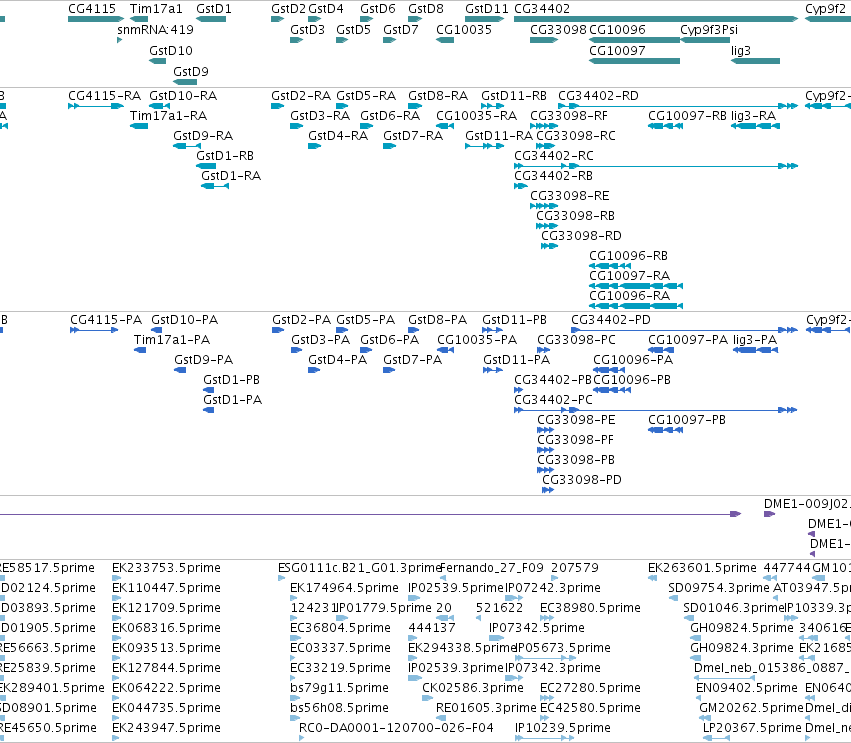851x743 pixels.
Task: Click the CG10035 gene label
Action: [x=464, y=29]
